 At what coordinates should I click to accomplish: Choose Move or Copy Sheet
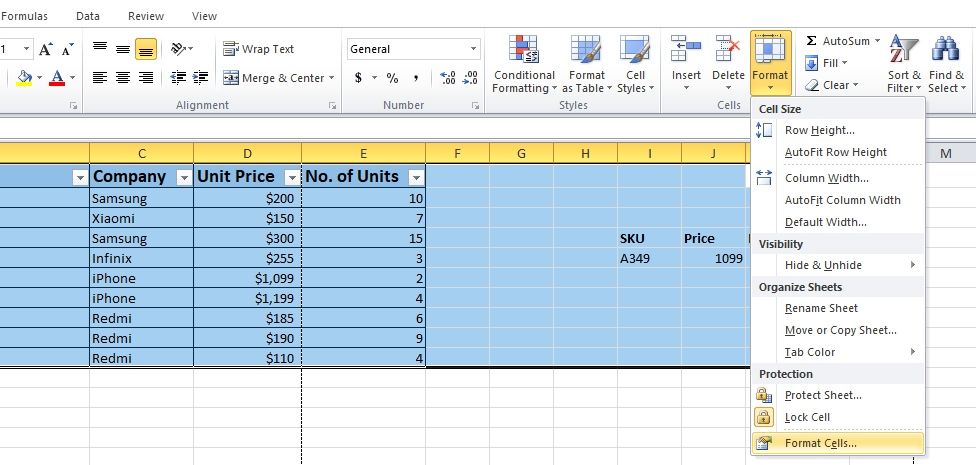838,330
